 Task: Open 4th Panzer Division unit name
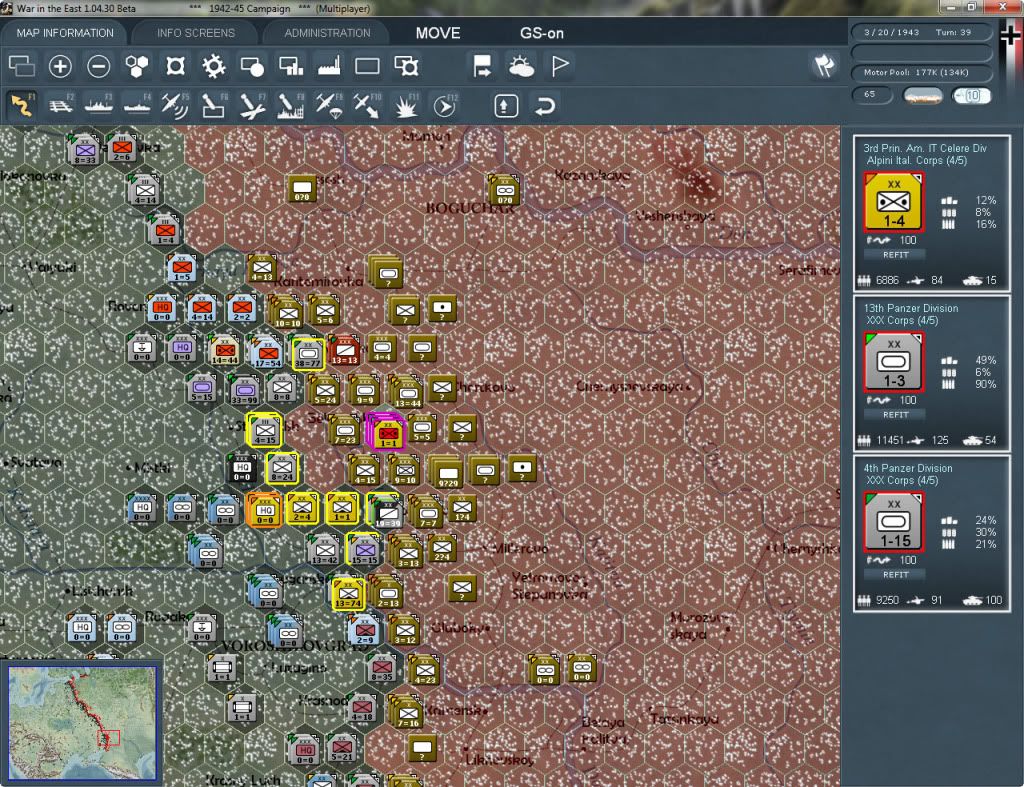908,468
